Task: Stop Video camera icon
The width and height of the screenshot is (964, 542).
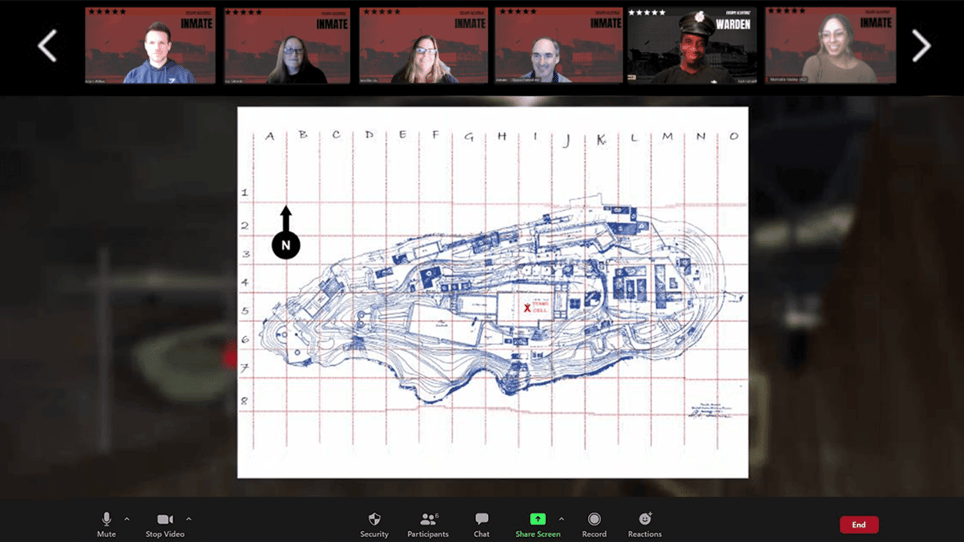Action: click(x=165, y=519)
